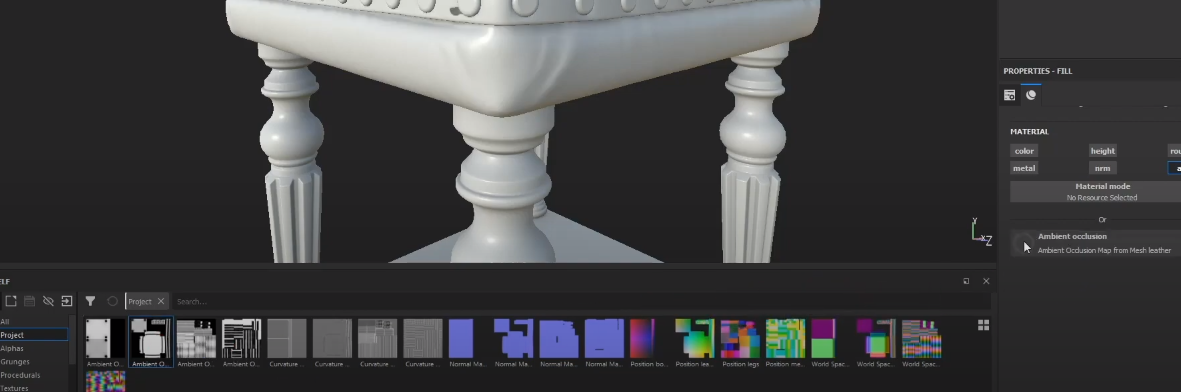
Task: Click the XYZ axis gizmo in viewport
Action: coord(981,231)
